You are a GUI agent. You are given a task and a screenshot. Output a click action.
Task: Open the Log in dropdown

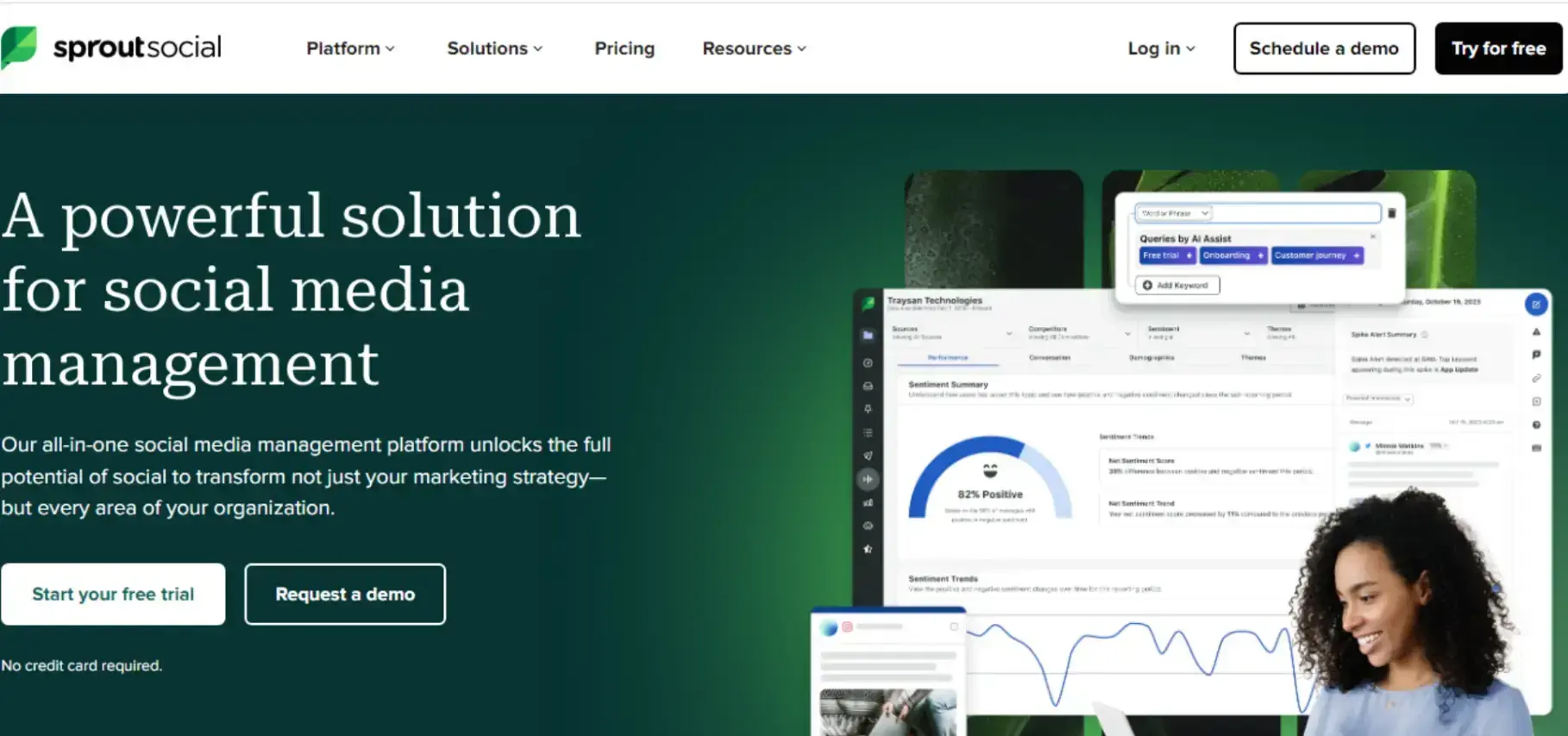(x=1161, y=48)
